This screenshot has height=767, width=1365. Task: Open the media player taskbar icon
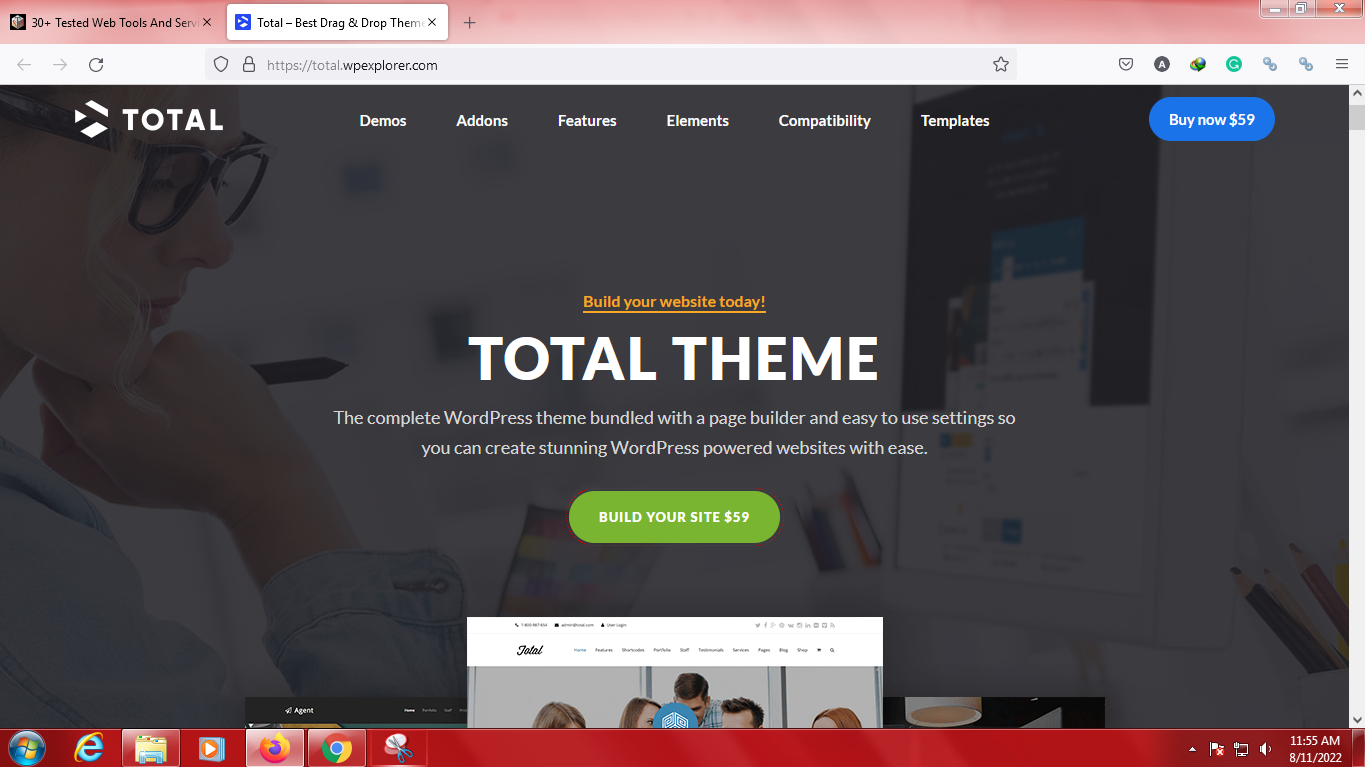(x=212, y=748)
